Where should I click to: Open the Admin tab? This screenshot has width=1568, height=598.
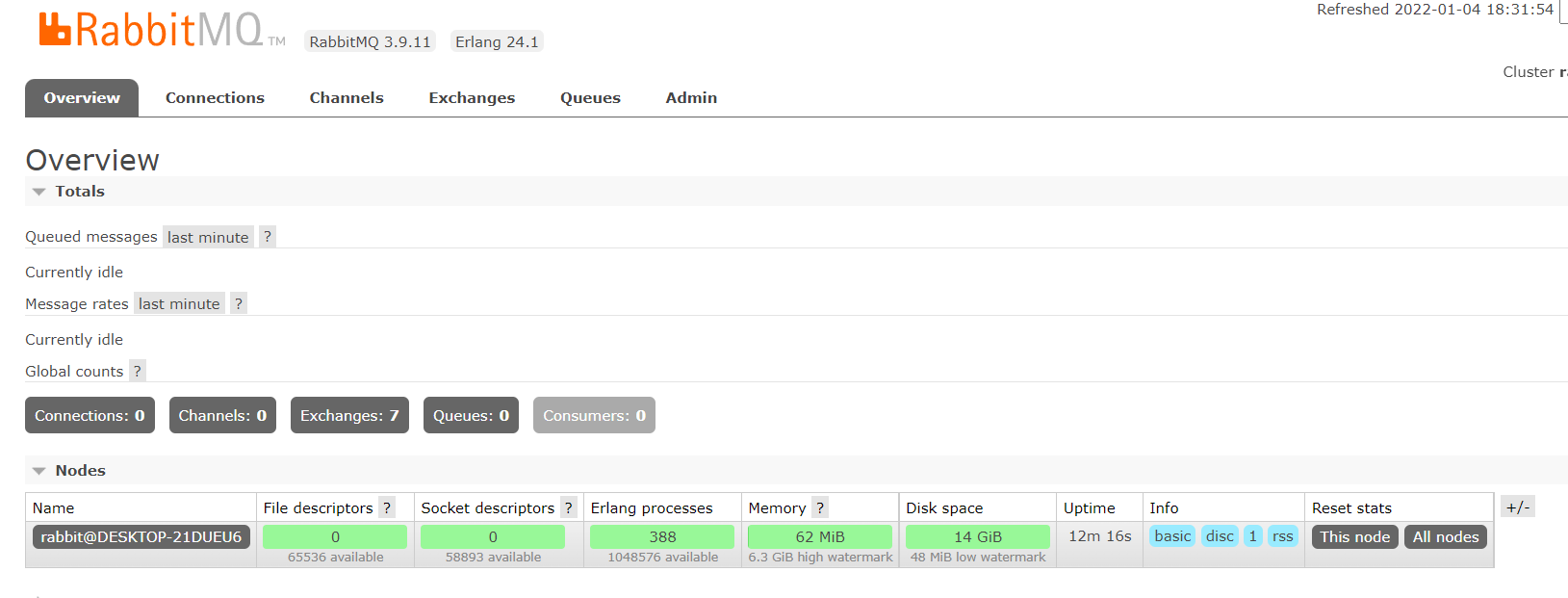pyautogui.click(x=691, y=98)
